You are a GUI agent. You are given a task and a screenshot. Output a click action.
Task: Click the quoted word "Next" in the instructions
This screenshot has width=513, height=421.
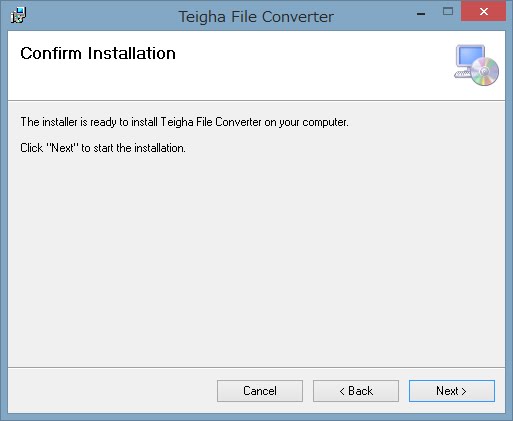pyautogui.click(x=62, y=148)
